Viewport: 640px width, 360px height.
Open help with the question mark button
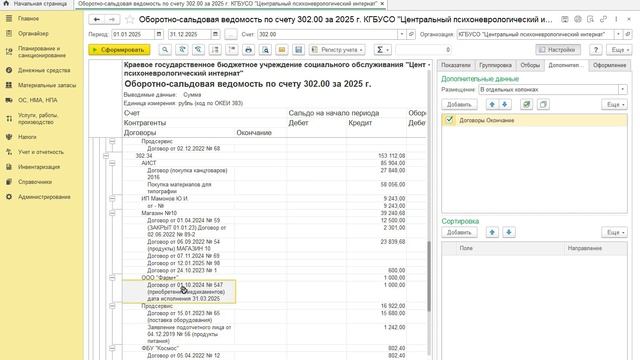[596, 50]
